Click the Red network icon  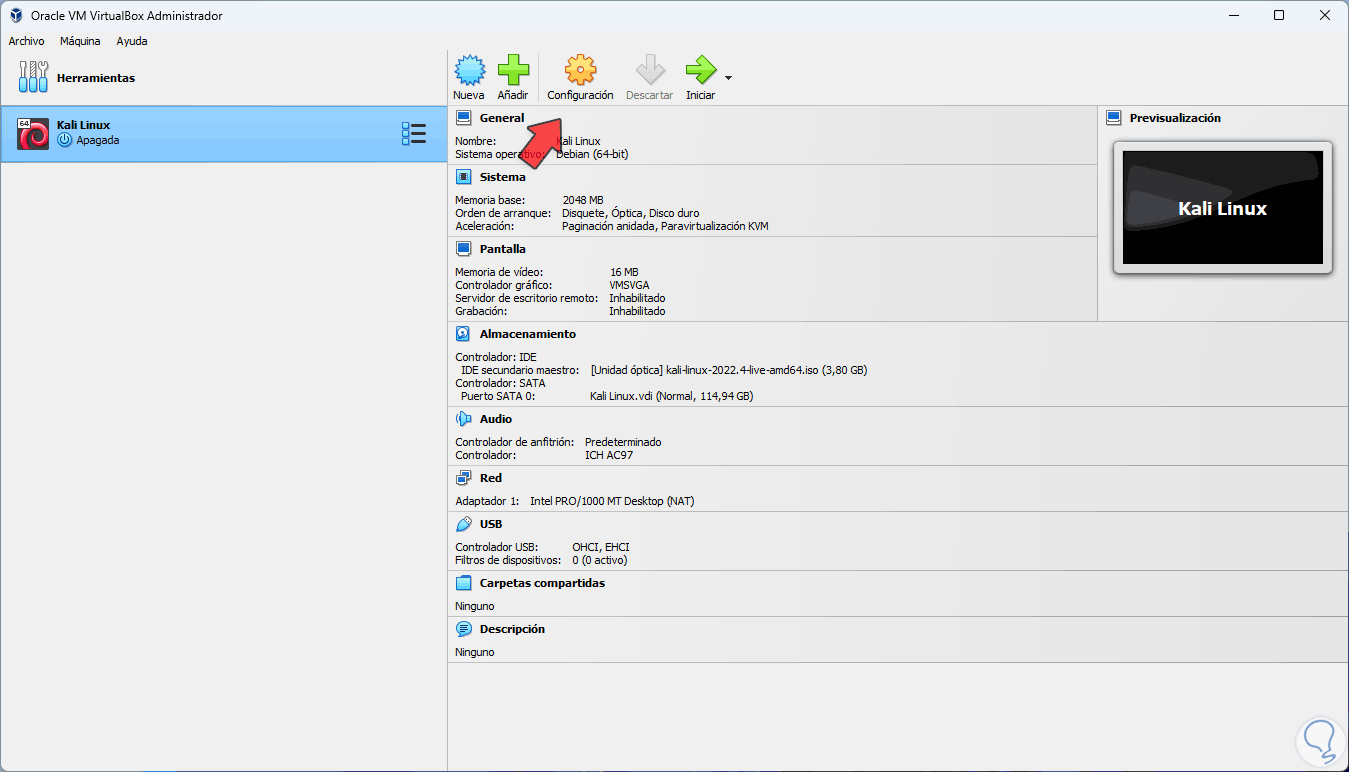[463, 478]
